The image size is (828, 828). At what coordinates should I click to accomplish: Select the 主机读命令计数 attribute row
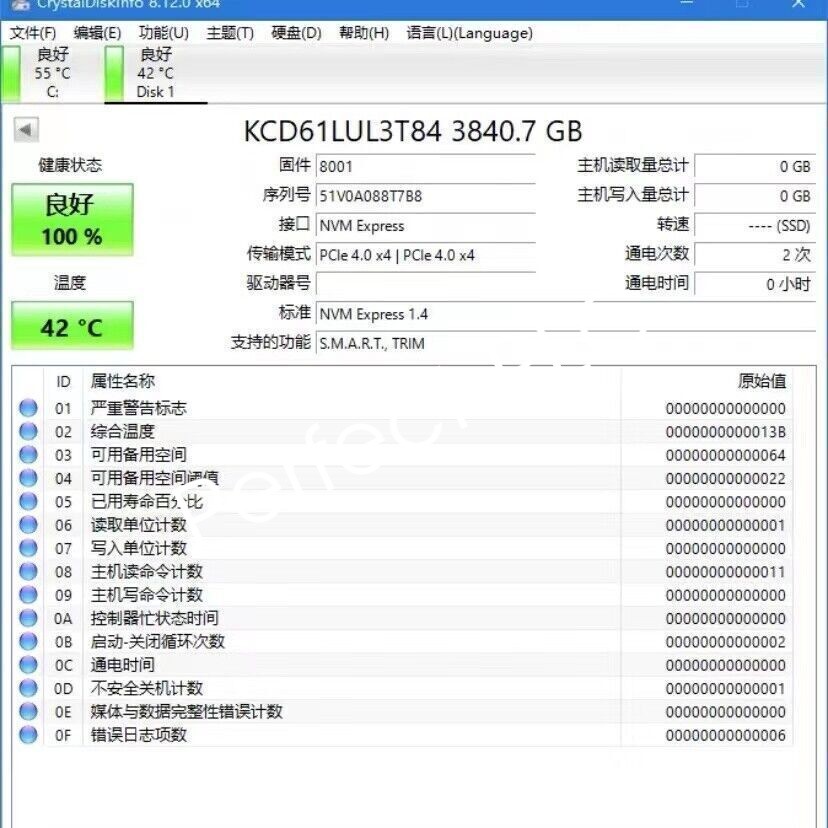click(x=402, y=571)
